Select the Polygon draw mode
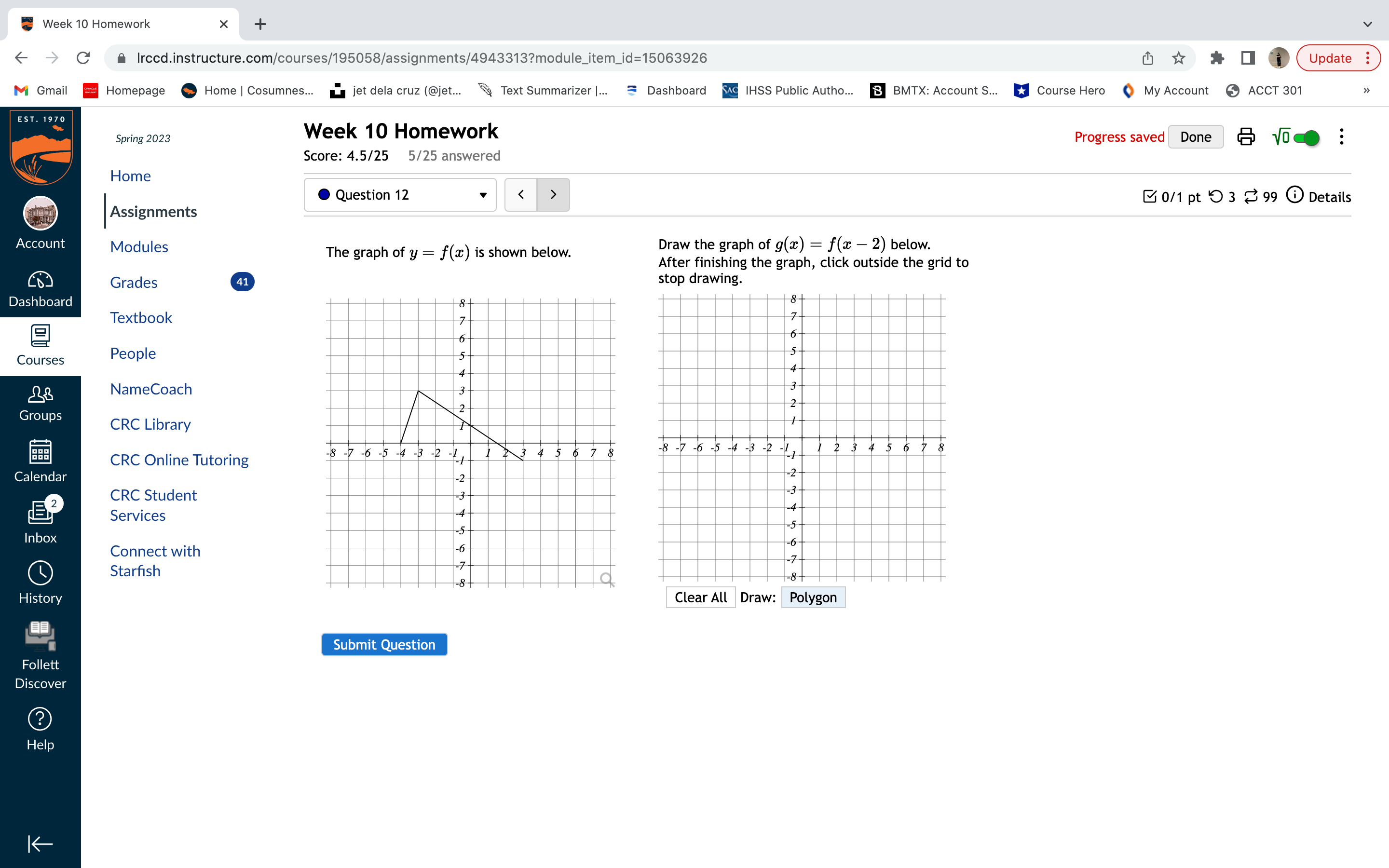 [813, 597]
